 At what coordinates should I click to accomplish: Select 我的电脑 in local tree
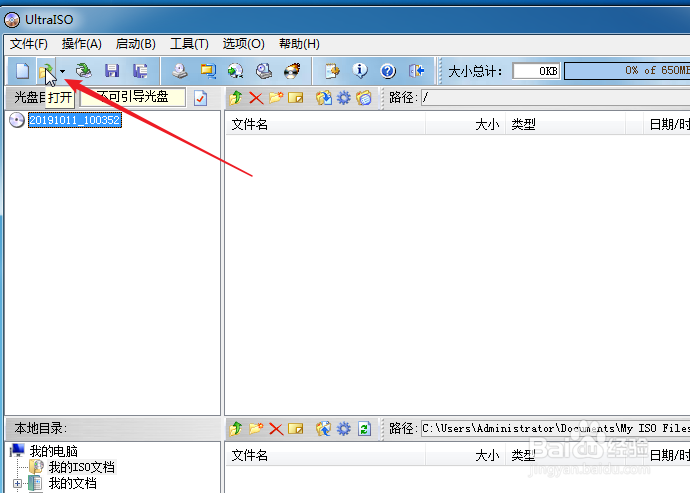point(53,451)
